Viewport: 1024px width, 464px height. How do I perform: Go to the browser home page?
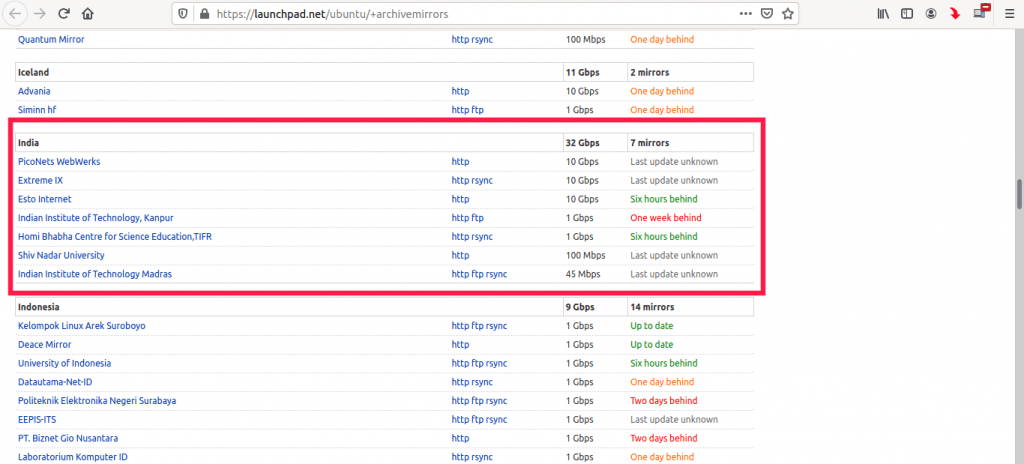click(88, 14)
